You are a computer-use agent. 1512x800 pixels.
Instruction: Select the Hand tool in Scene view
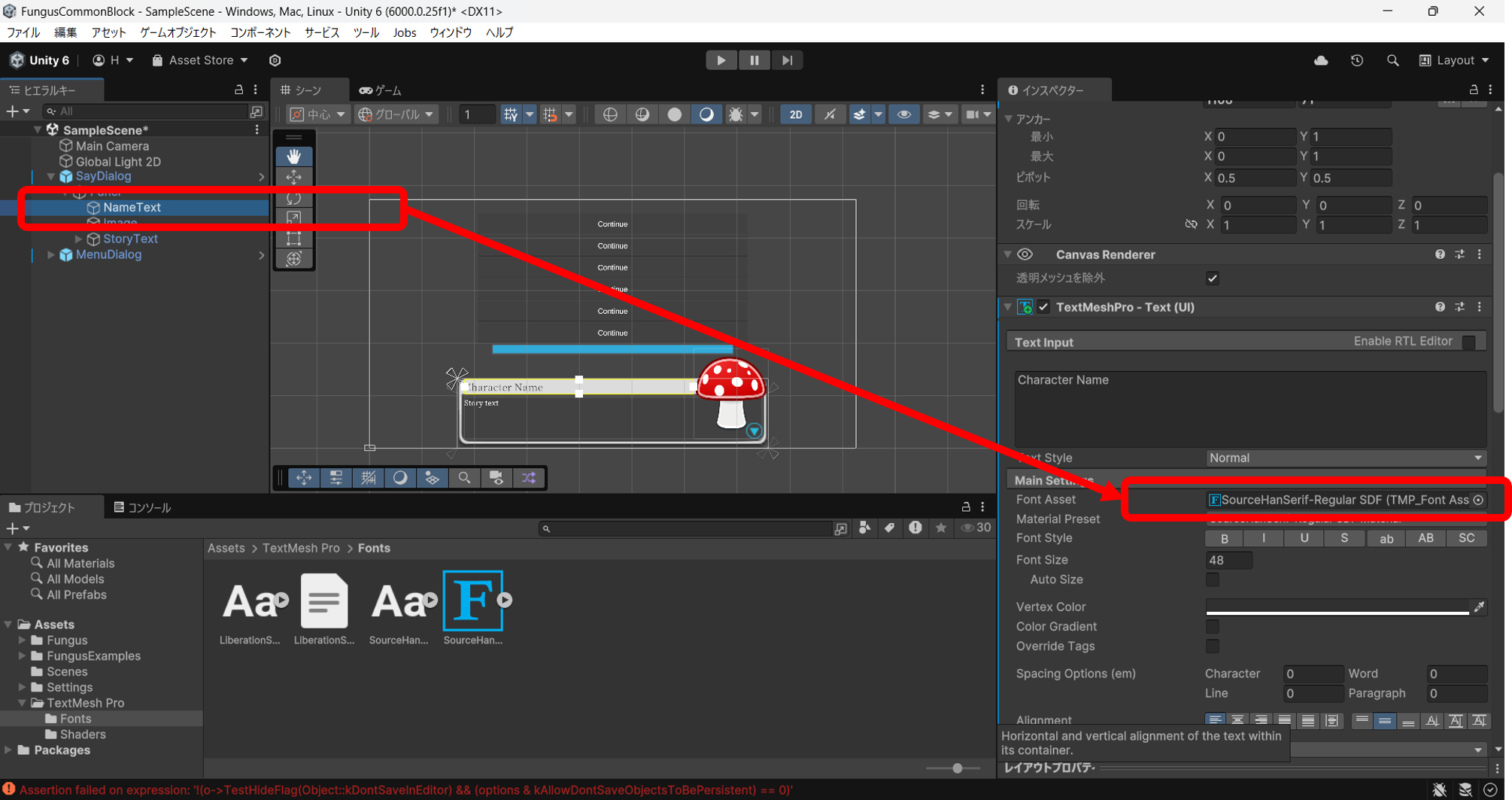click(x=294, y=156)
